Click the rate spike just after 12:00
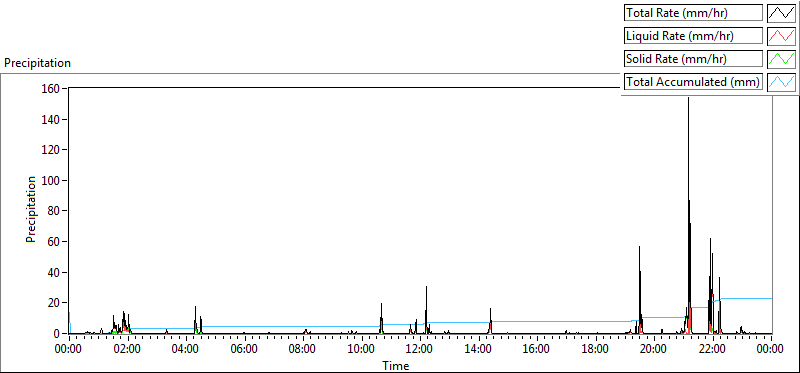800x373 pixels. (x=426, y=309)
